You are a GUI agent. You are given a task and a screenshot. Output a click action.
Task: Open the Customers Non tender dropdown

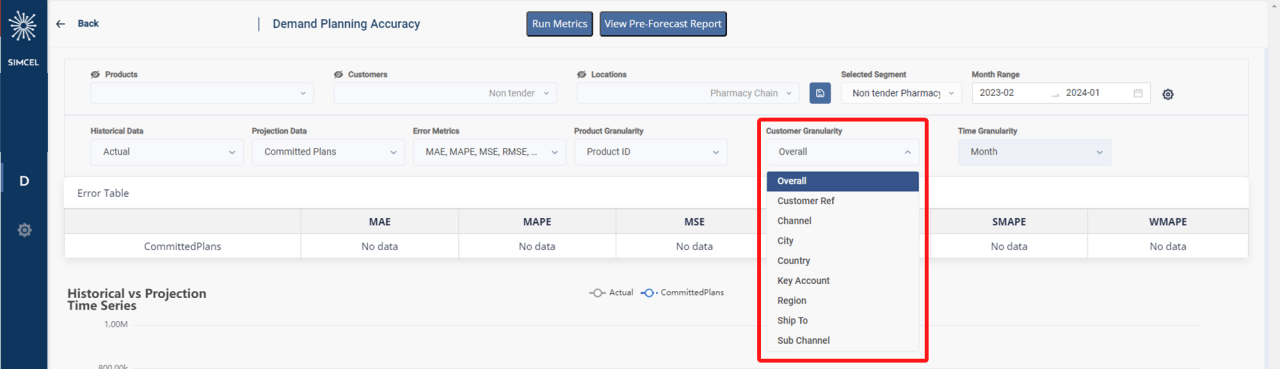click(445, 93)
